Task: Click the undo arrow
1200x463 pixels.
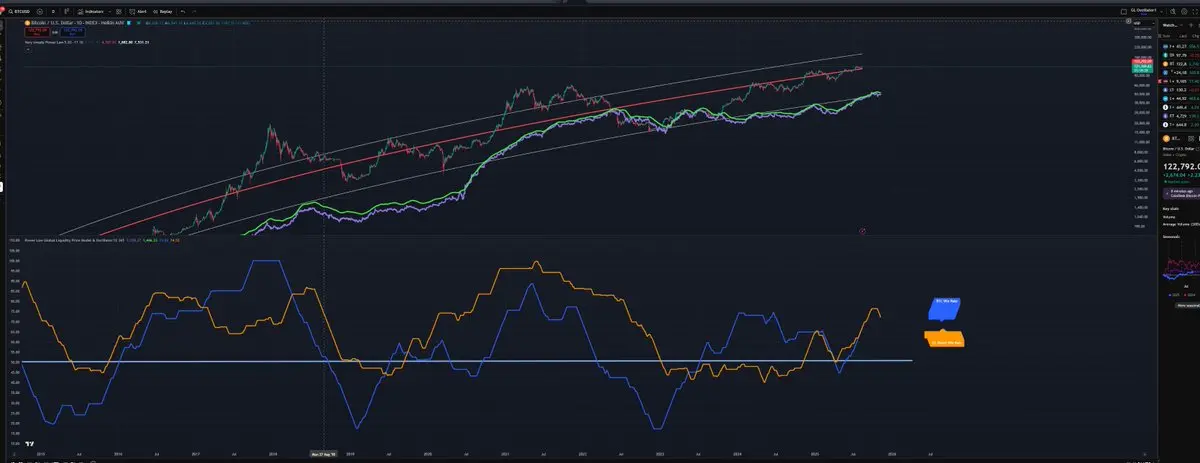Action: (183, 11)
